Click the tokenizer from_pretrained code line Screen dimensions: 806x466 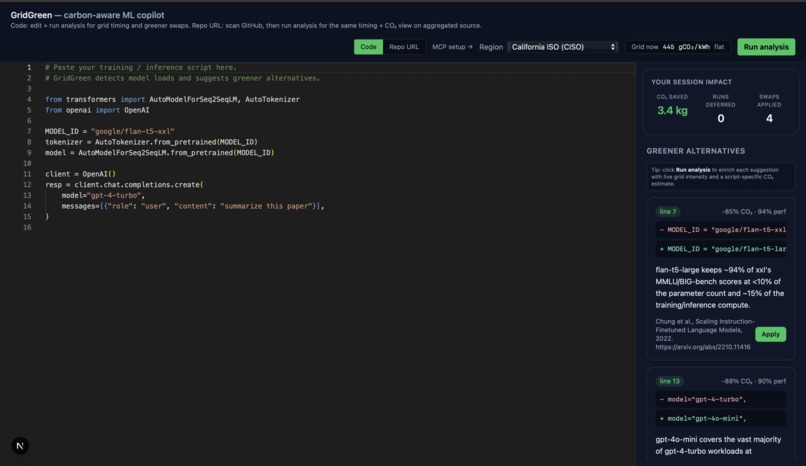click(x=151, y=142)
